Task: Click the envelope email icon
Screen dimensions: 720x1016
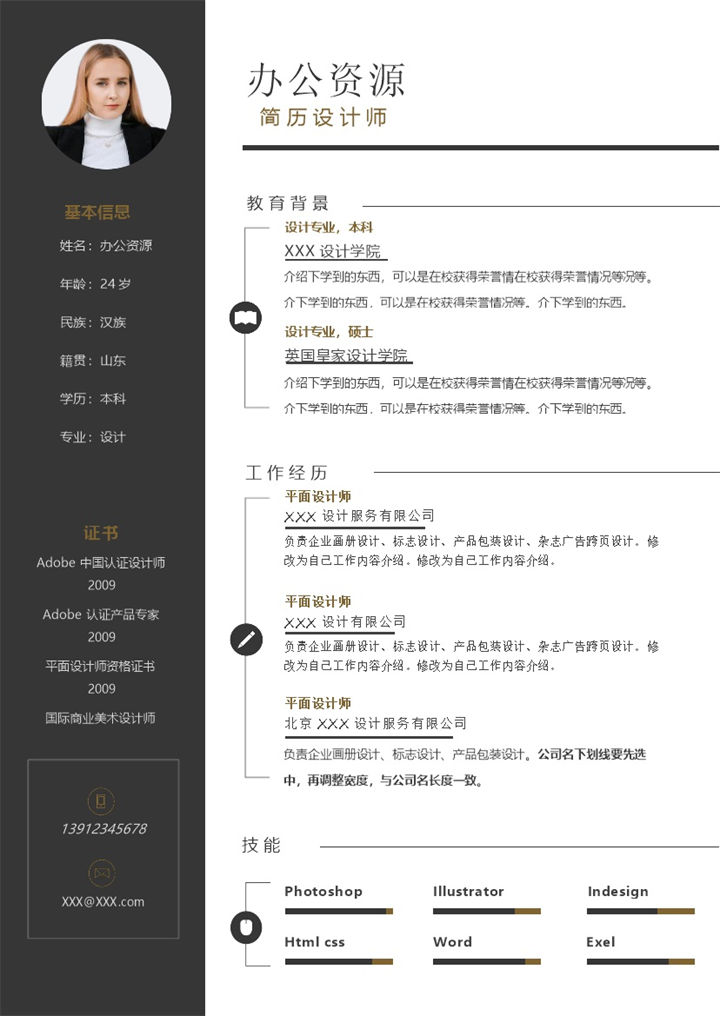Action: pos(101,873)
